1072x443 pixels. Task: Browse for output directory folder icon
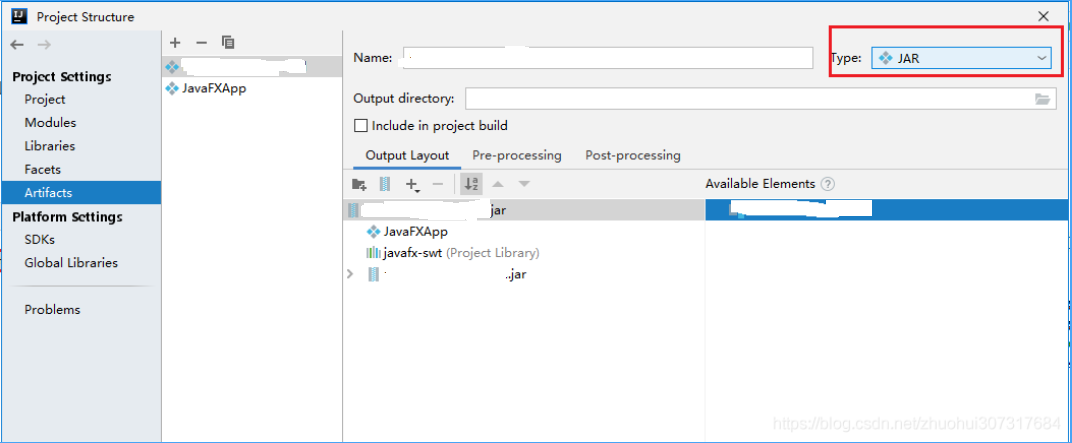1042,98
